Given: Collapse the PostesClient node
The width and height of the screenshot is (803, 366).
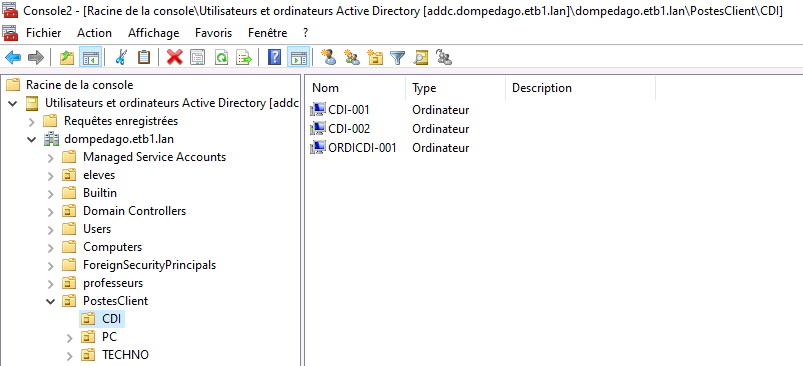Looking at the screenshot, I should [x=50, y=301].
